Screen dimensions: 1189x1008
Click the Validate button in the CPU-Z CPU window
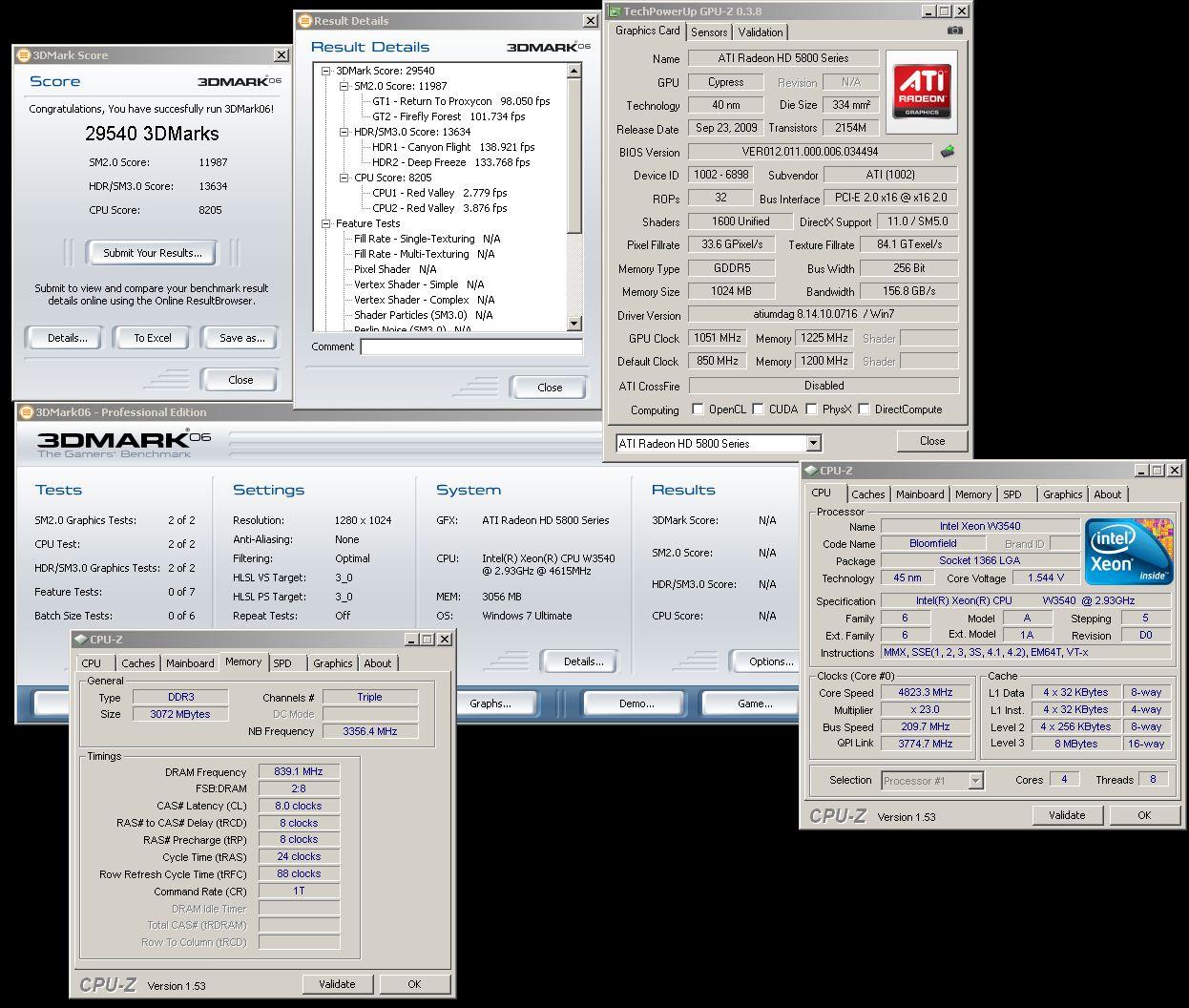point(1067,815)
